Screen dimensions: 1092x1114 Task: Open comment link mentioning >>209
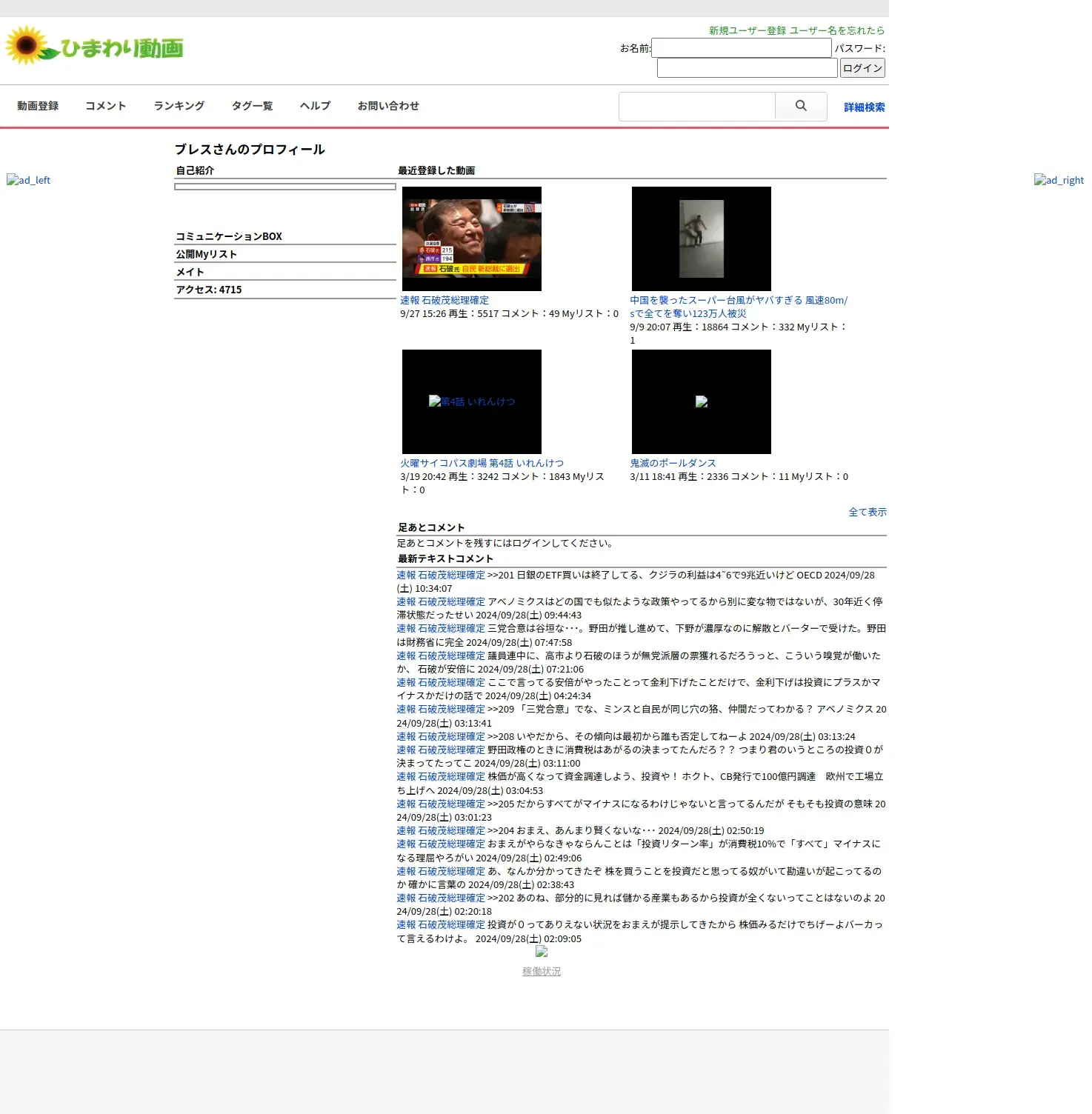(441, 709)
